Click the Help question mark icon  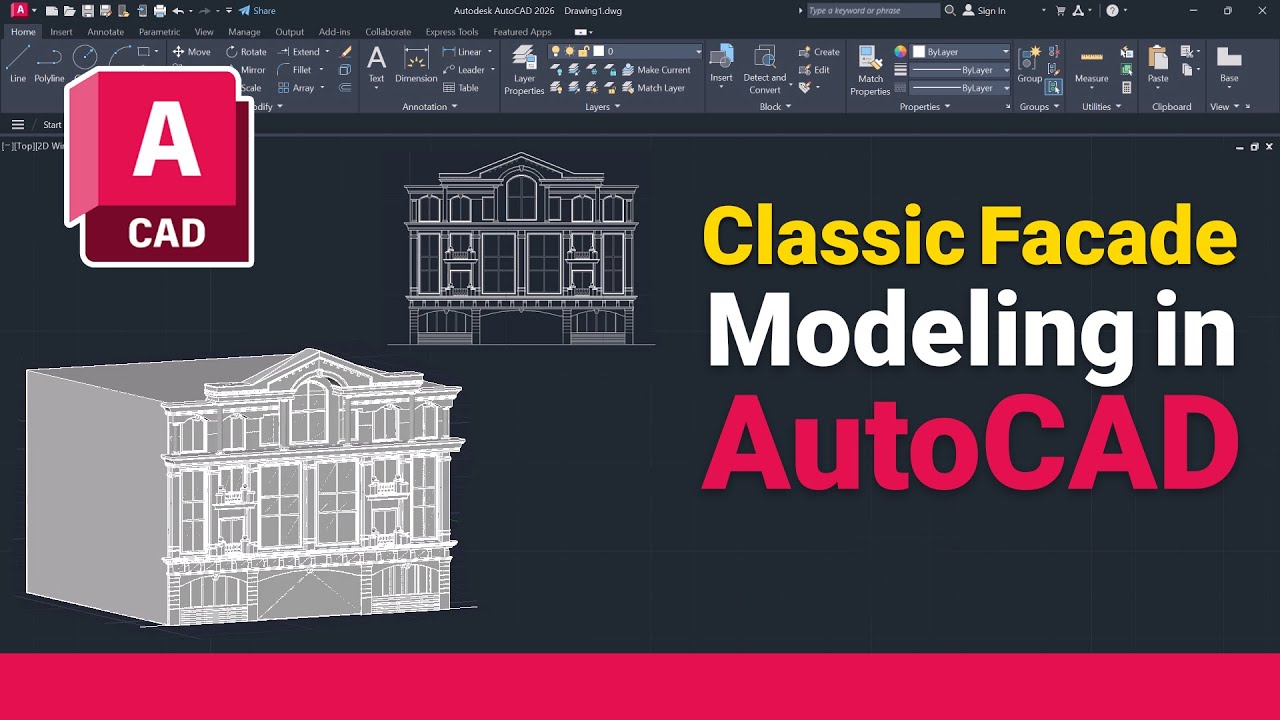tap(1113, 11)
